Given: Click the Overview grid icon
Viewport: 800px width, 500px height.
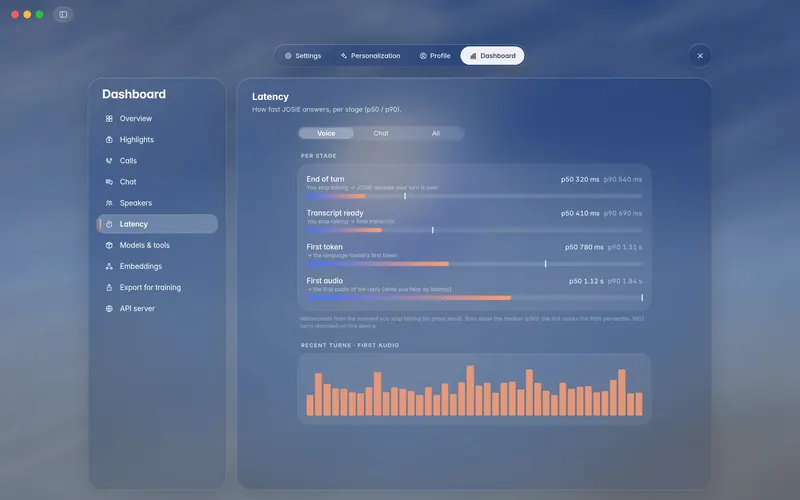Looking at the screenshot, I should [109, 118].
